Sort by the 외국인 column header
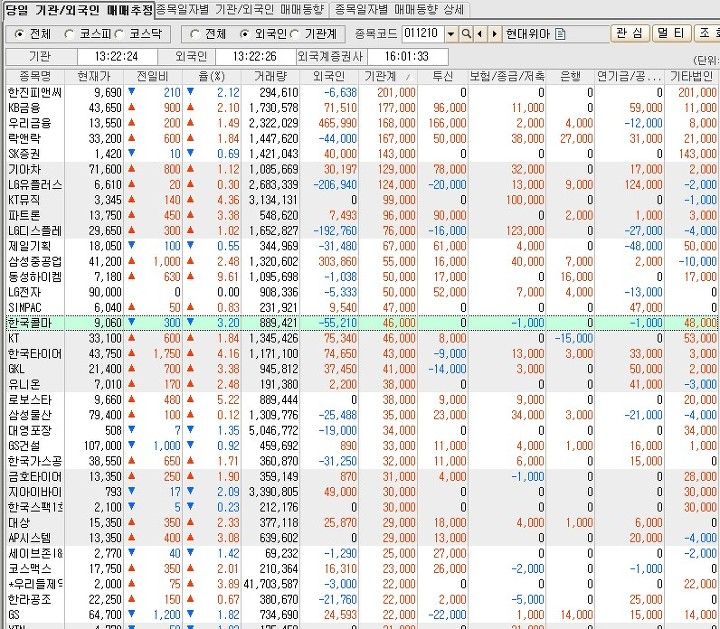The image size is (720, 629). pyautogui.click(x=329, y=76)
